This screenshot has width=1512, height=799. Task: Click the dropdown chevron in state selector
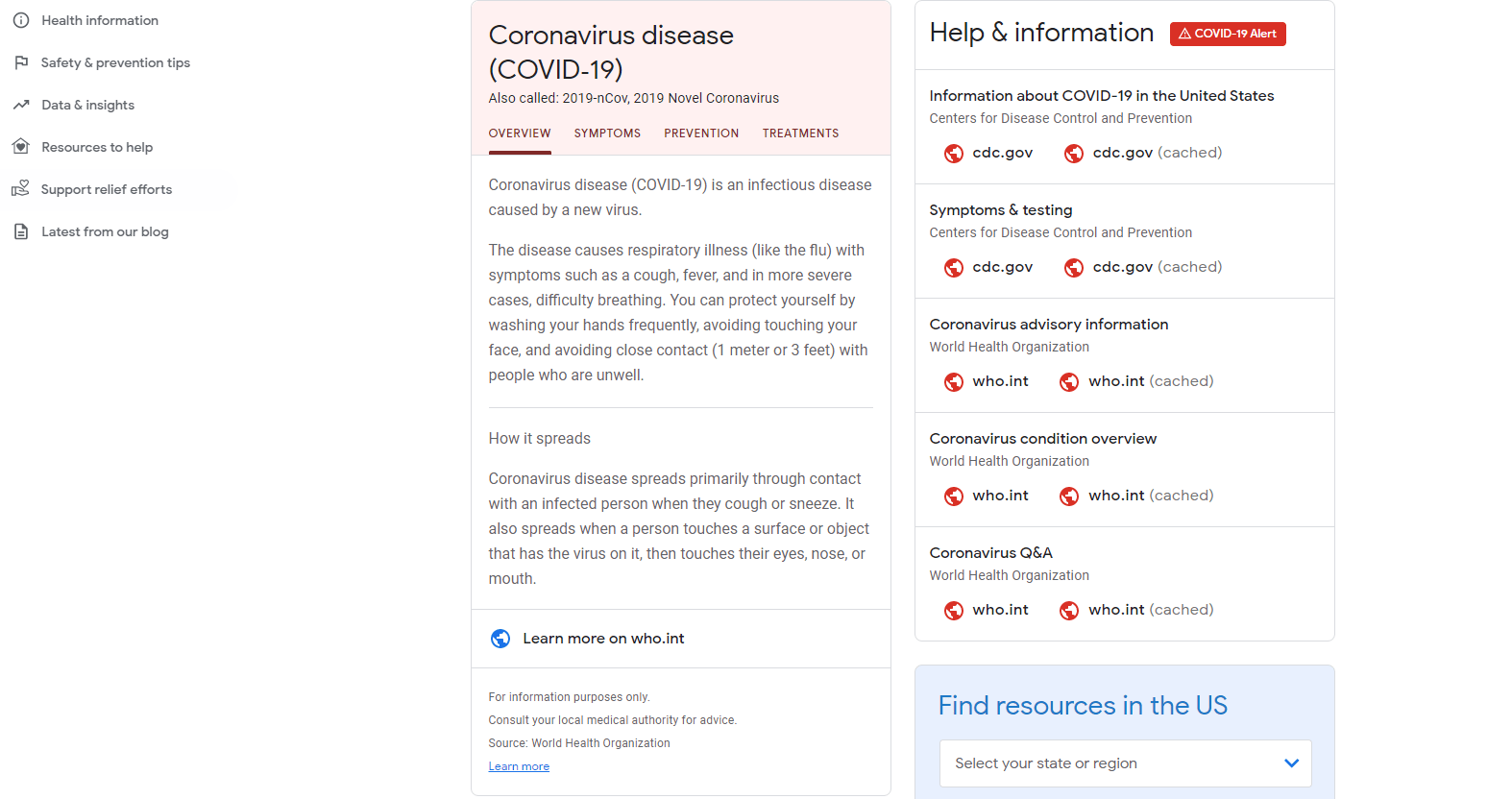click(x=1291, y=763)
